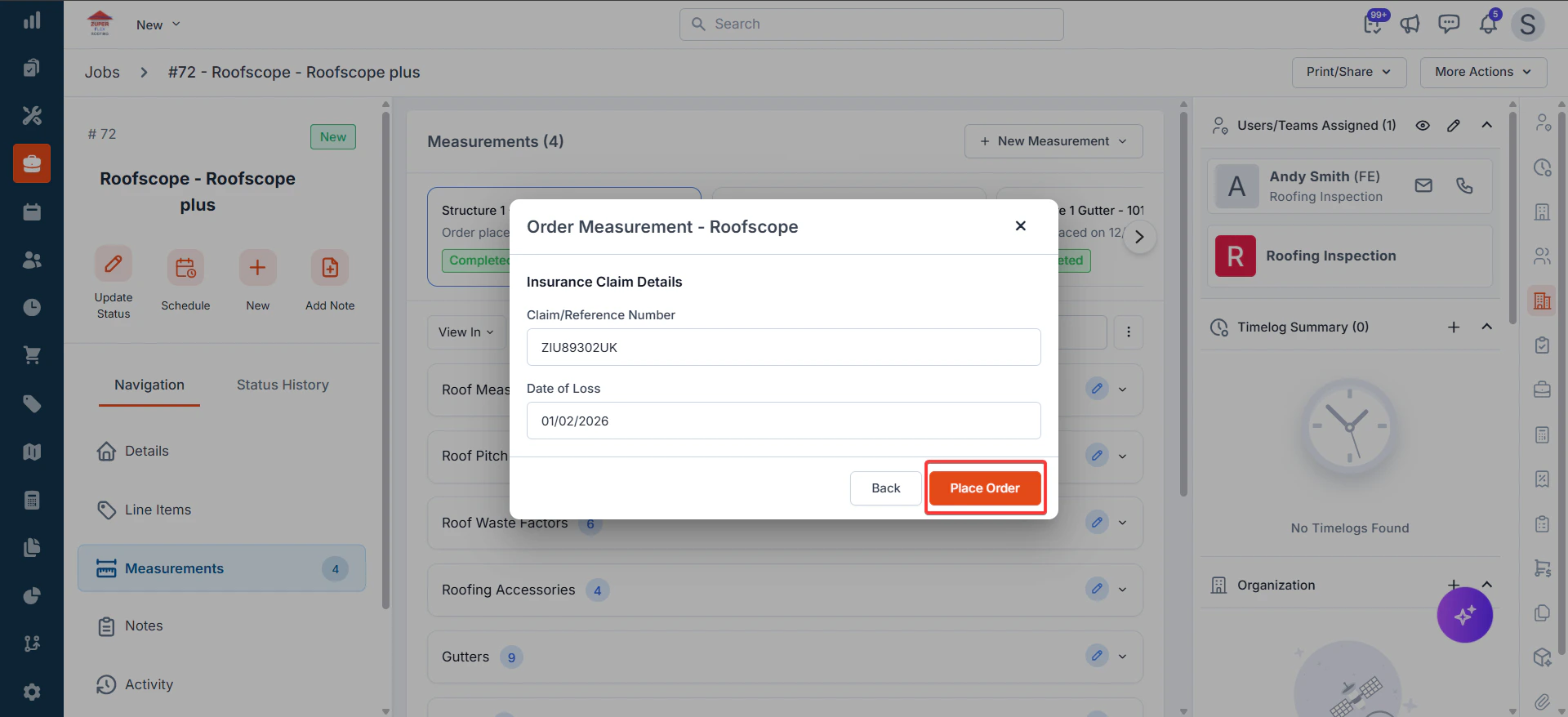Screen dimensions: 1568x717
Task: Click the Place Order button
Action: [x=985, y=488]
